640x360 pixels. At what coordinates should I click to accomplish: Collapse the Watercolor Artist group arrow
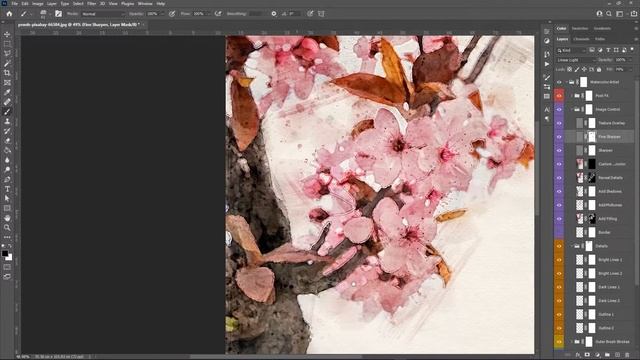[567, 82]
